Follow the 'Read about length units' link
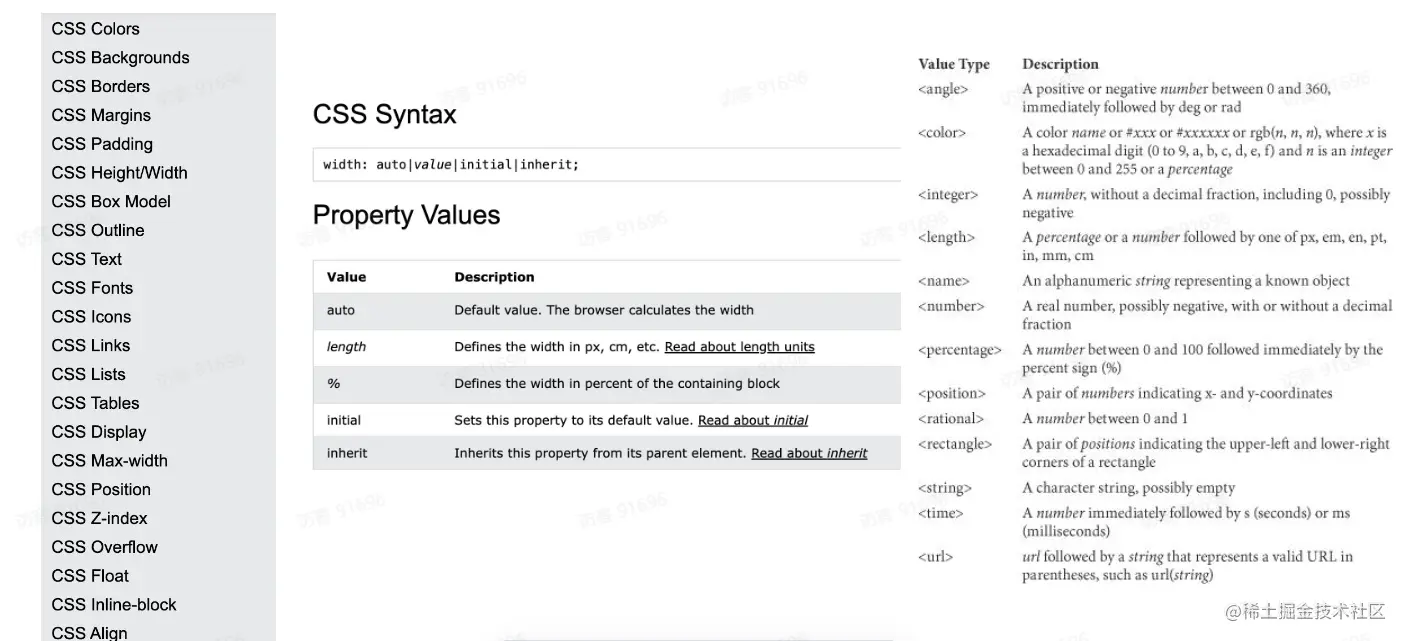Viewport: 1405px width, 641px height. [x=739, y=347]
